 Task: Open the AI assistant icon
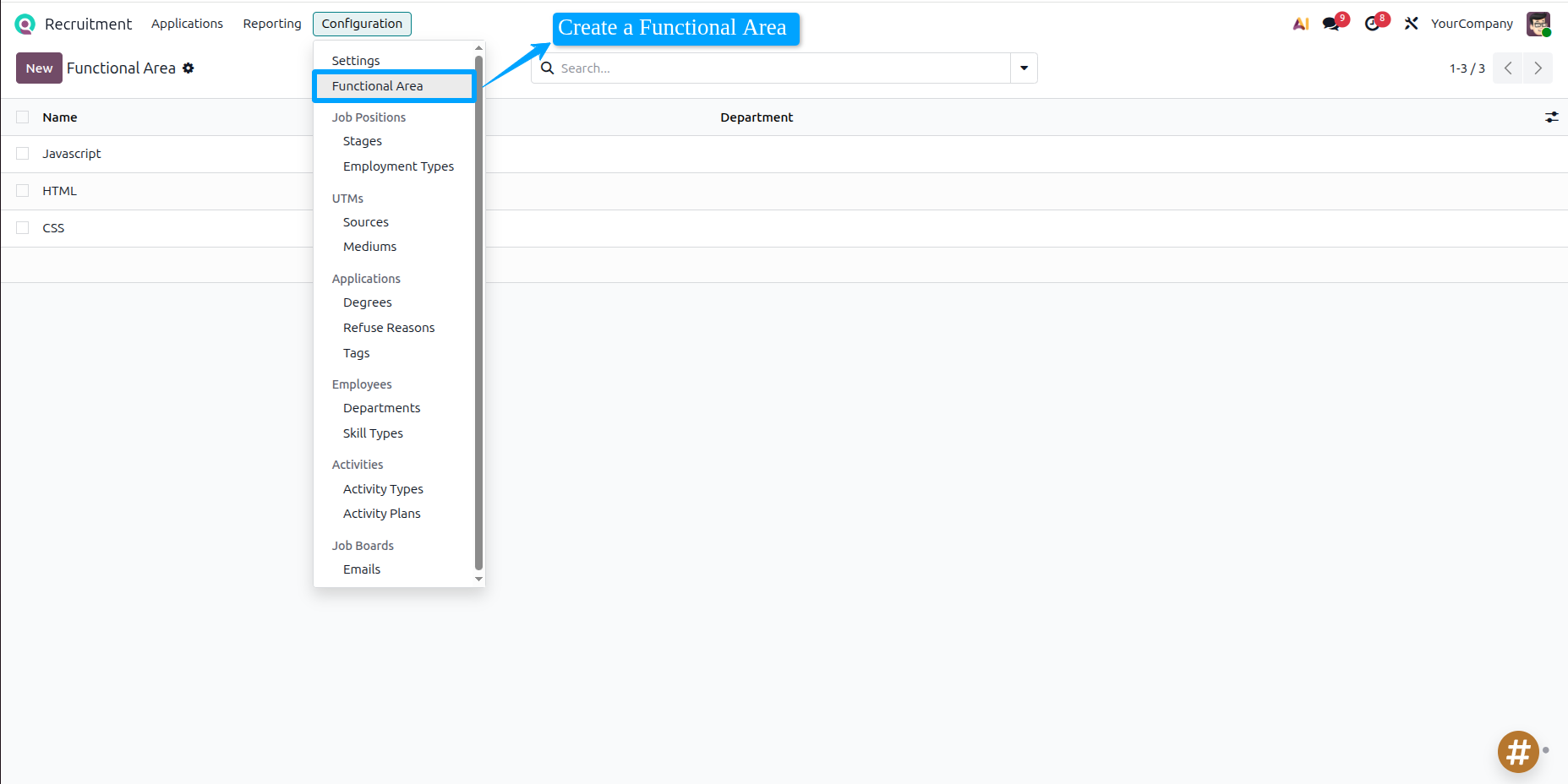click(x=1300, y=24)
